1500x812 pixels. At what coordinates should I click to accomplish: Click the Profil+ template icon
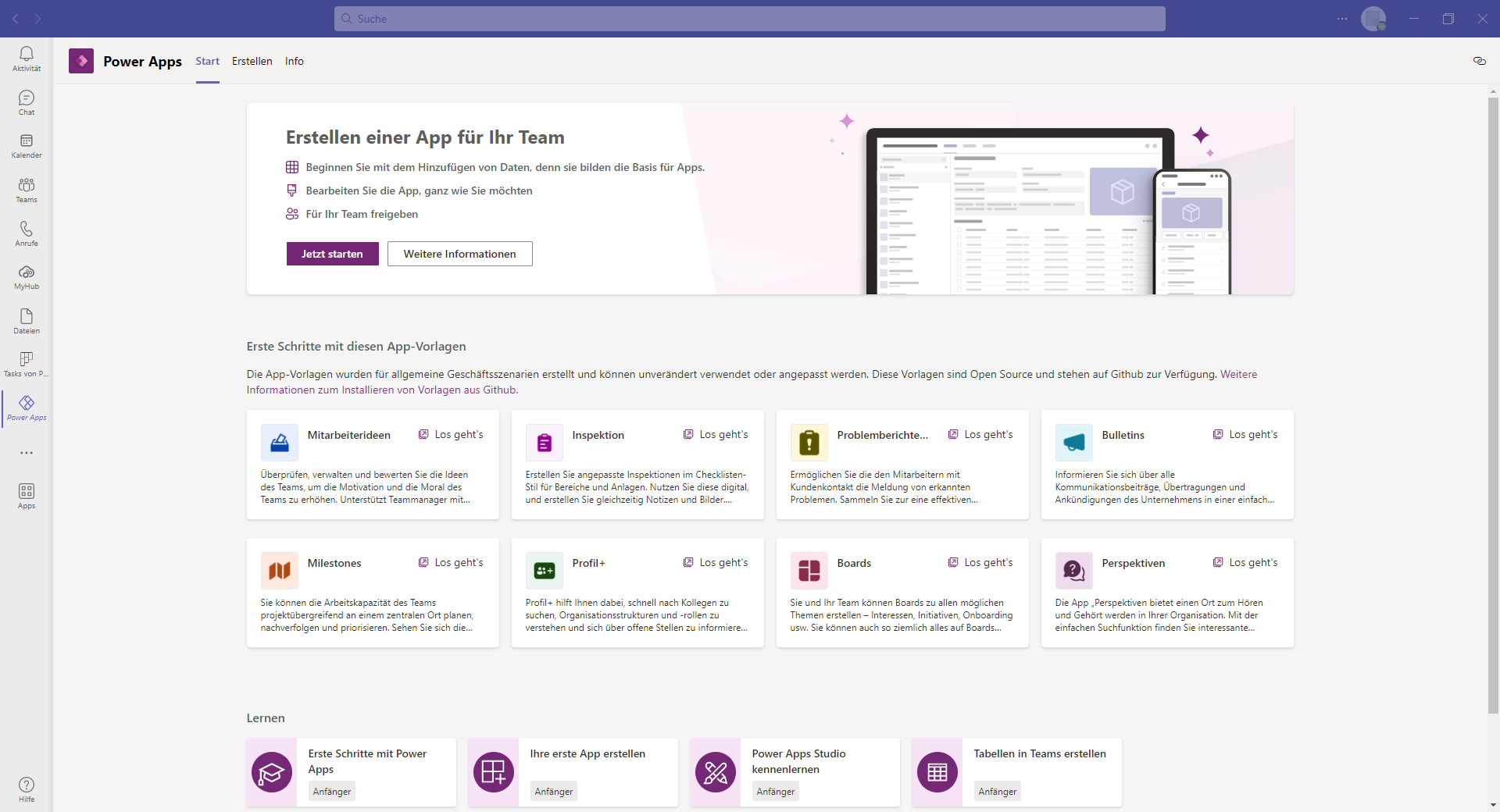[x=545, y=571]
